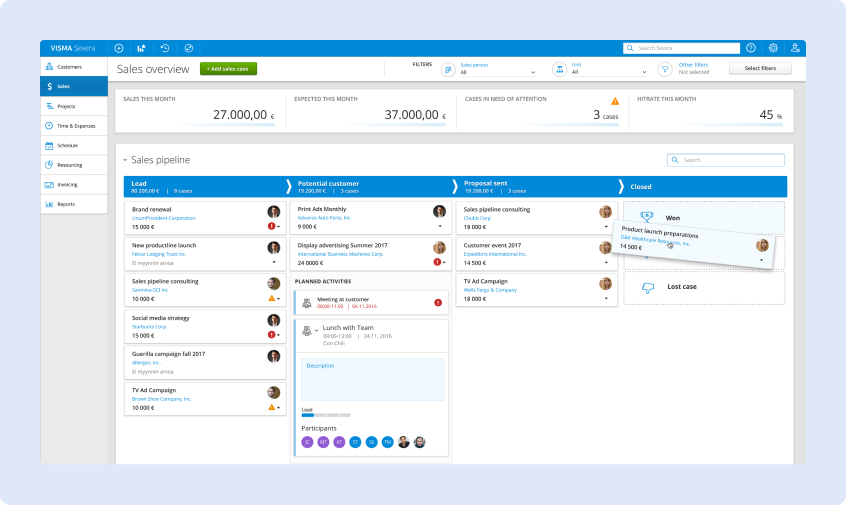Open Time & Expenses in the sidebar
This screenshot has height=505, width=846.
point(74,126)
